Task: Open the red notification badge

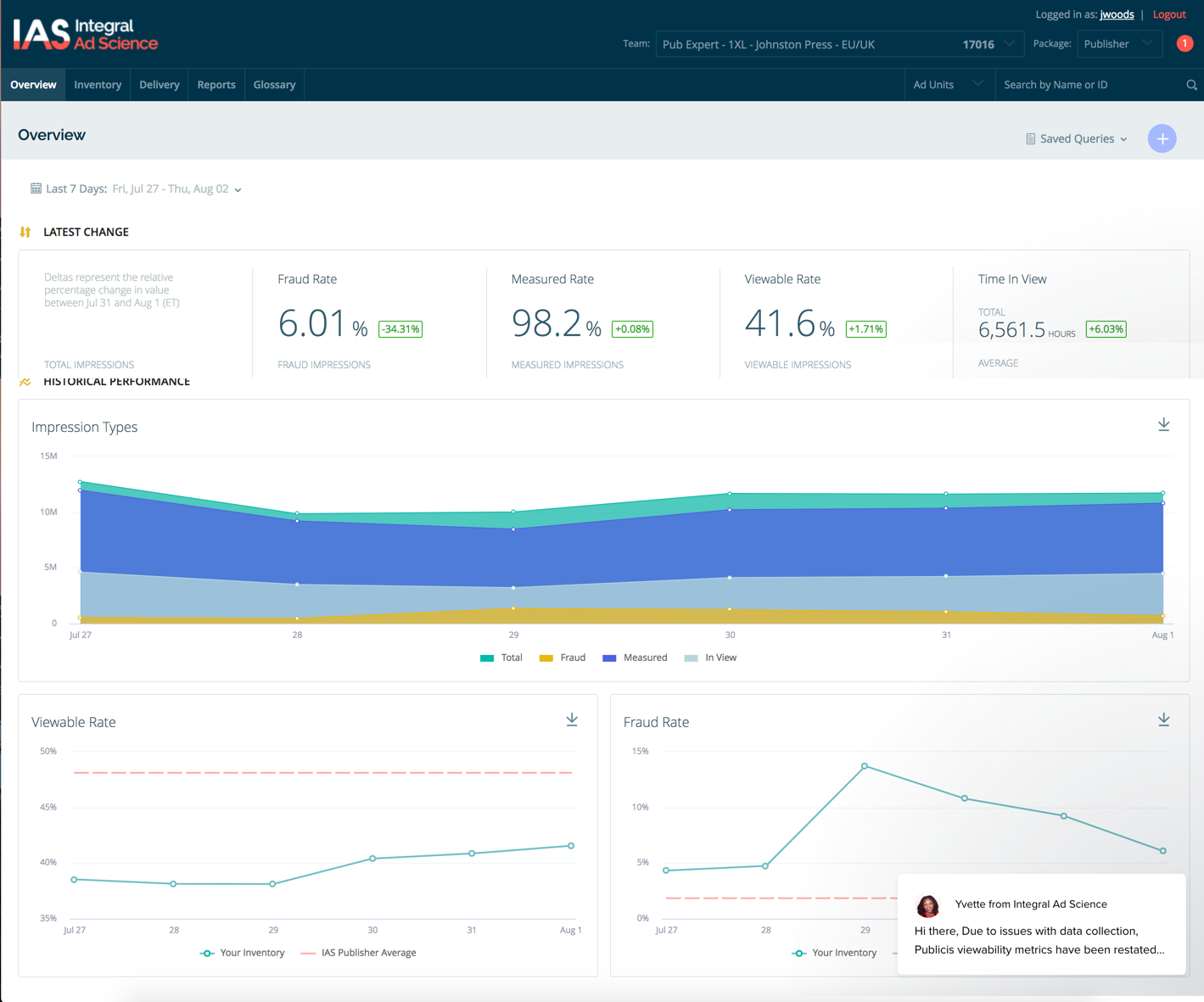Action: 1184,43
